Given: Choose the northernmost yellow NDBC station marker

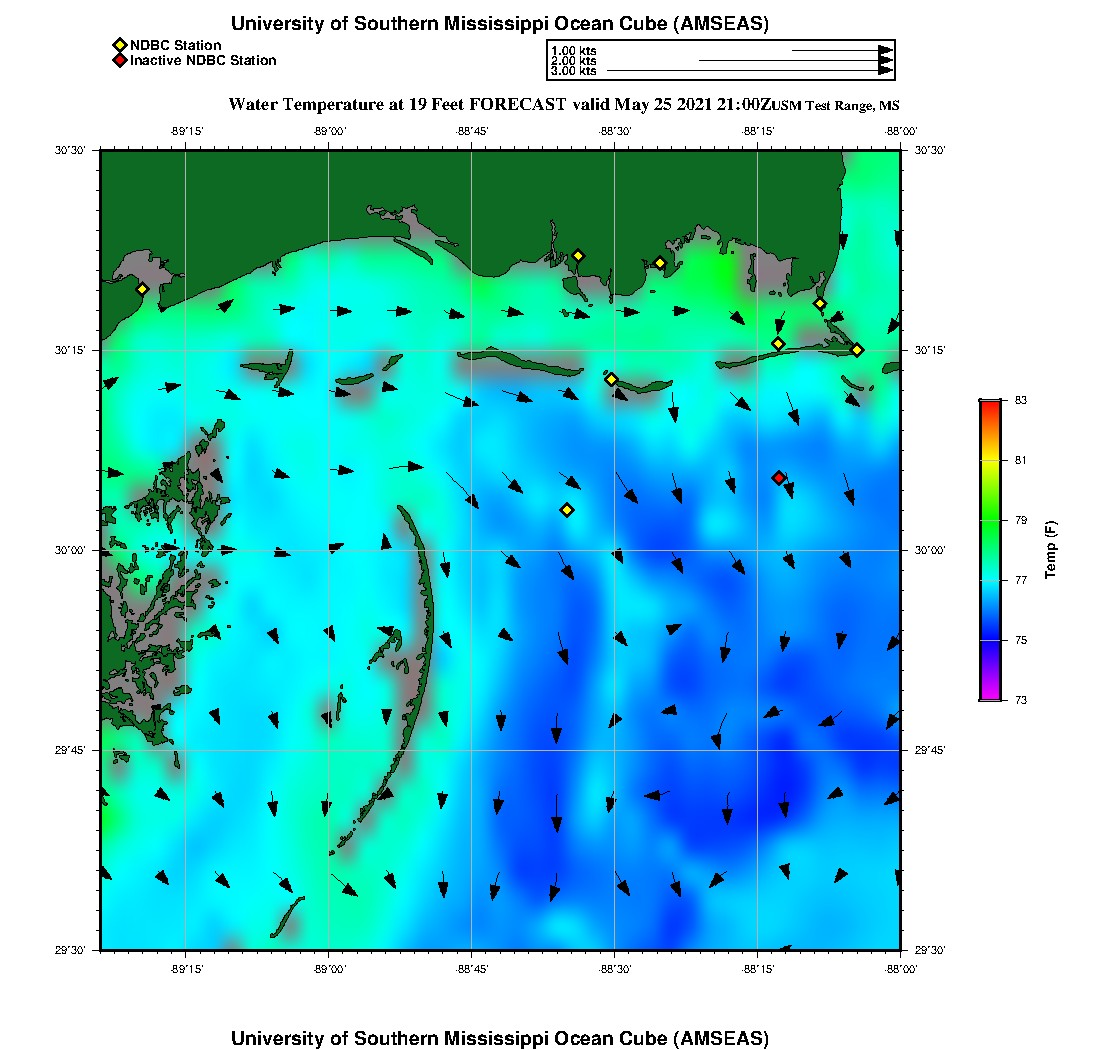Looking at the screenshot, I should (x=578, y=255).
